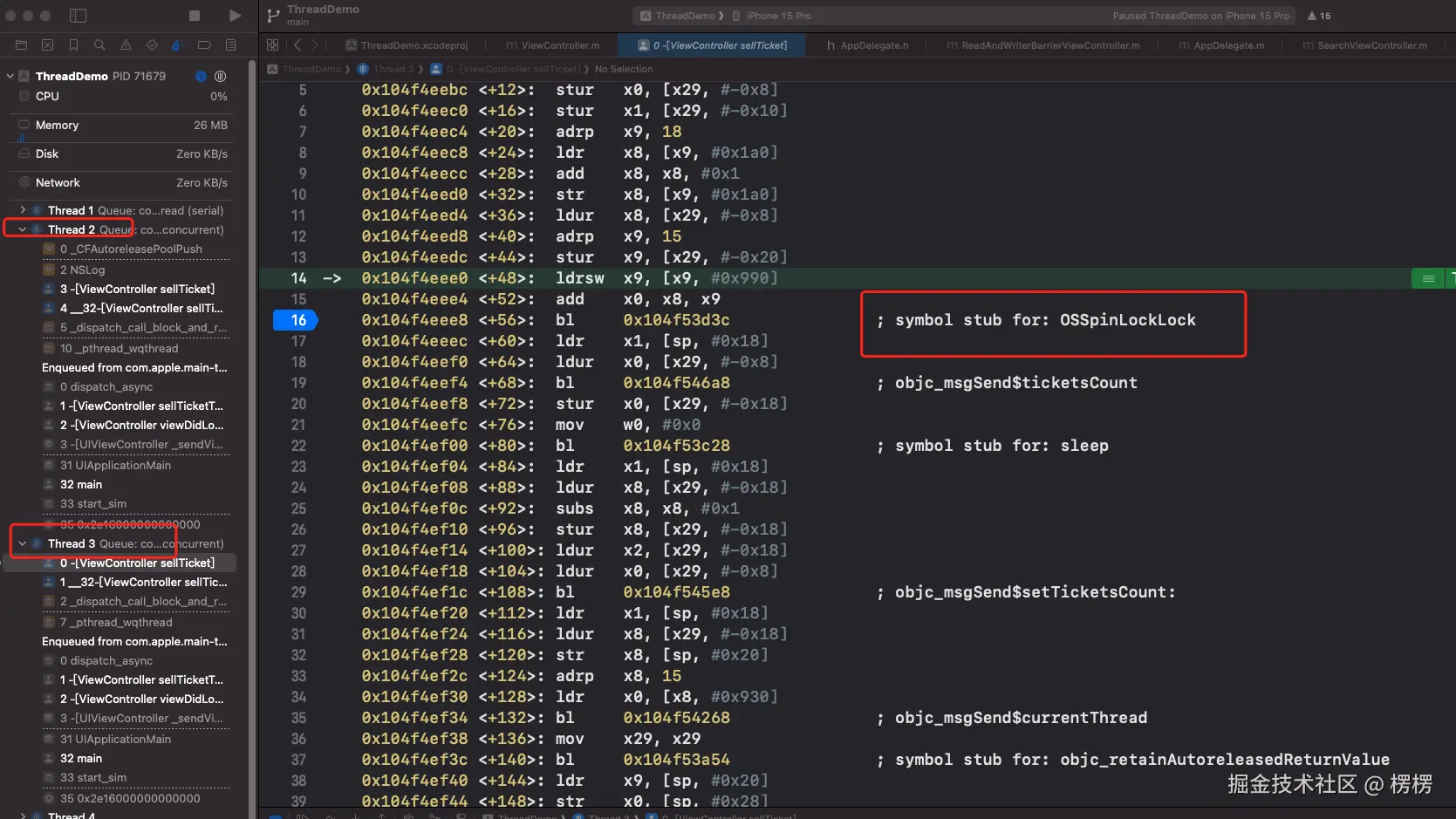Click address 0x104f4eee0 on line 14
The height and width of the screenshot is (819, 1456).
tap(414, 278)
